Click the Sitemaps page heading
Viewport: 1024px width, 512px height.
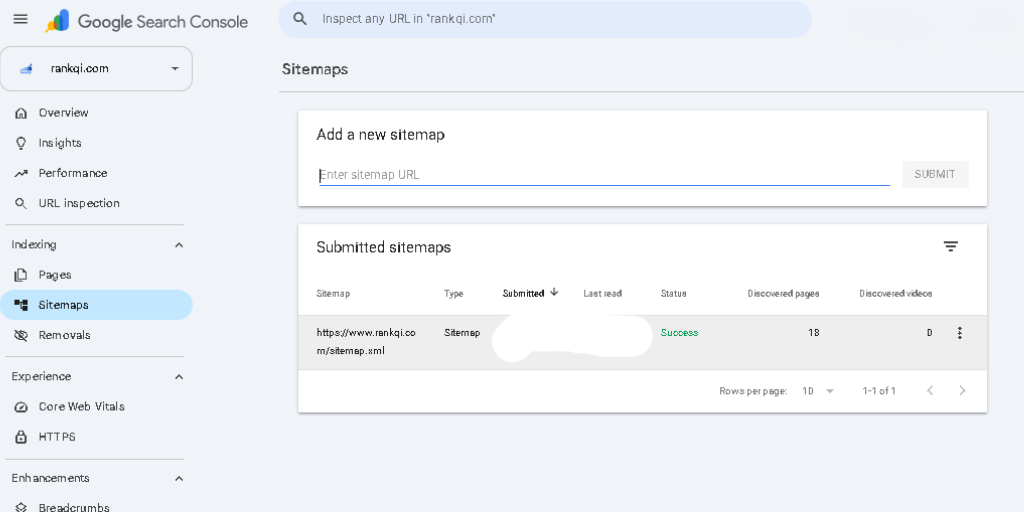tap(315, 70)
